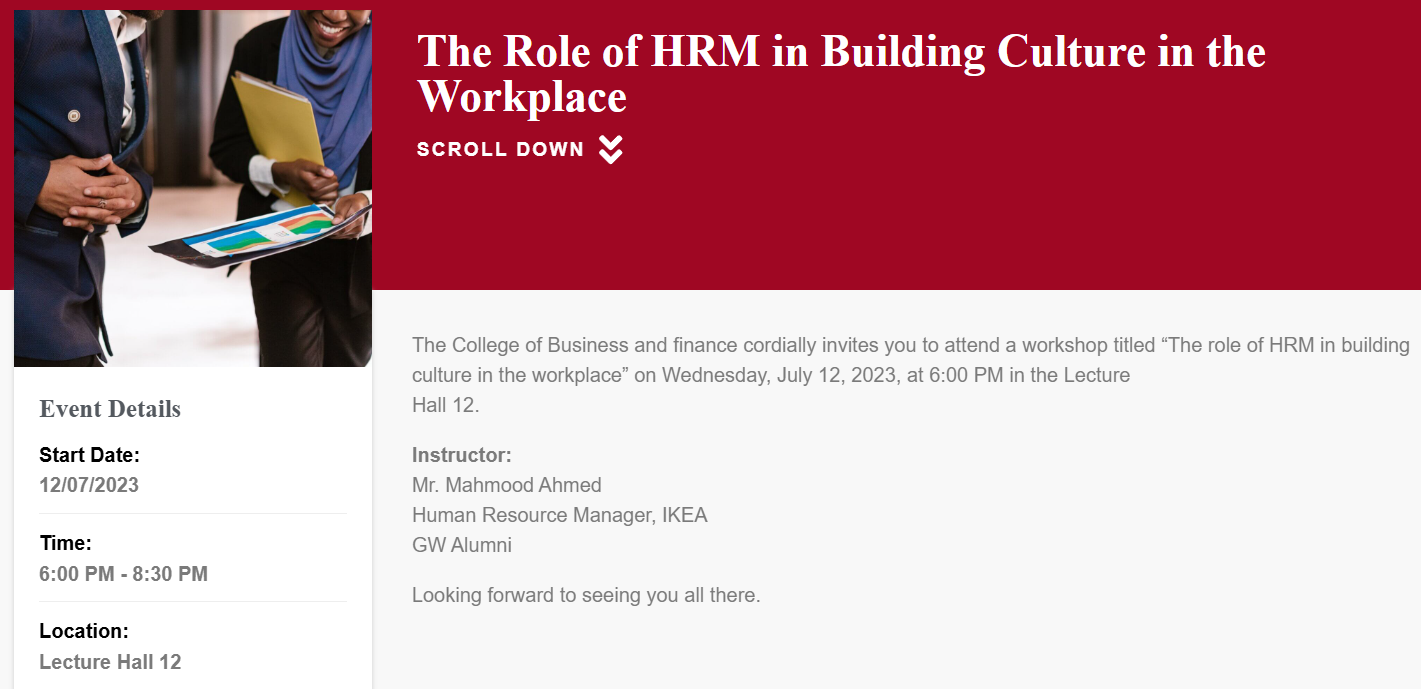Screen dimensions: 1421x689
Task: Click the double chevron down icon
Action: coord(611,150)
